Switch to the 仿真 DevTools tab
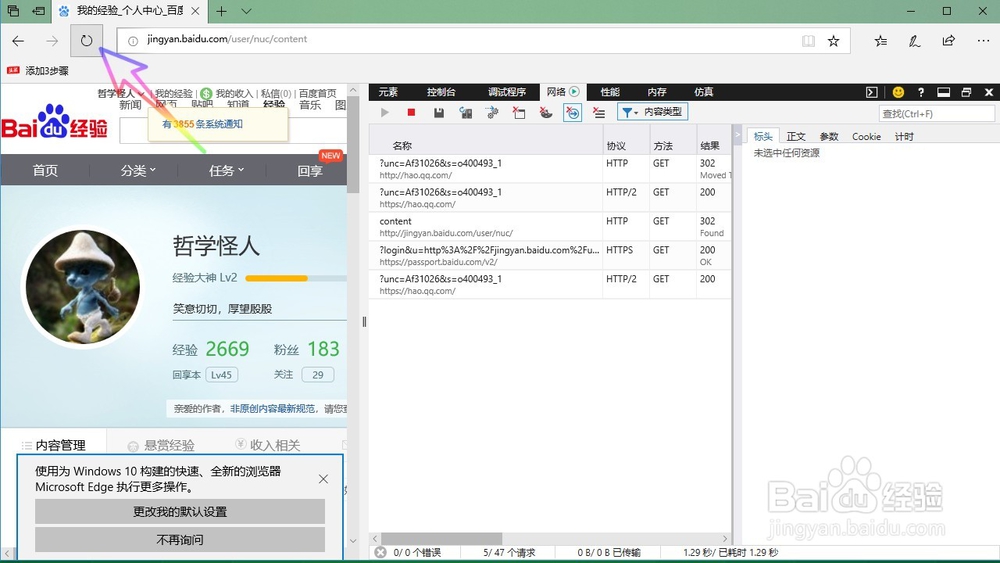 click(x=703, y=92)
